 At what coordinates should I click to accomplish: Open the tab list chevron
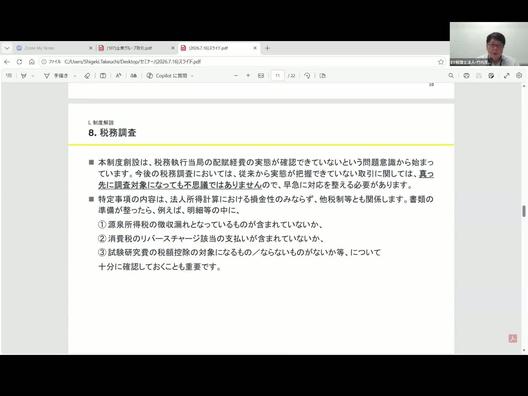point(7,48)
